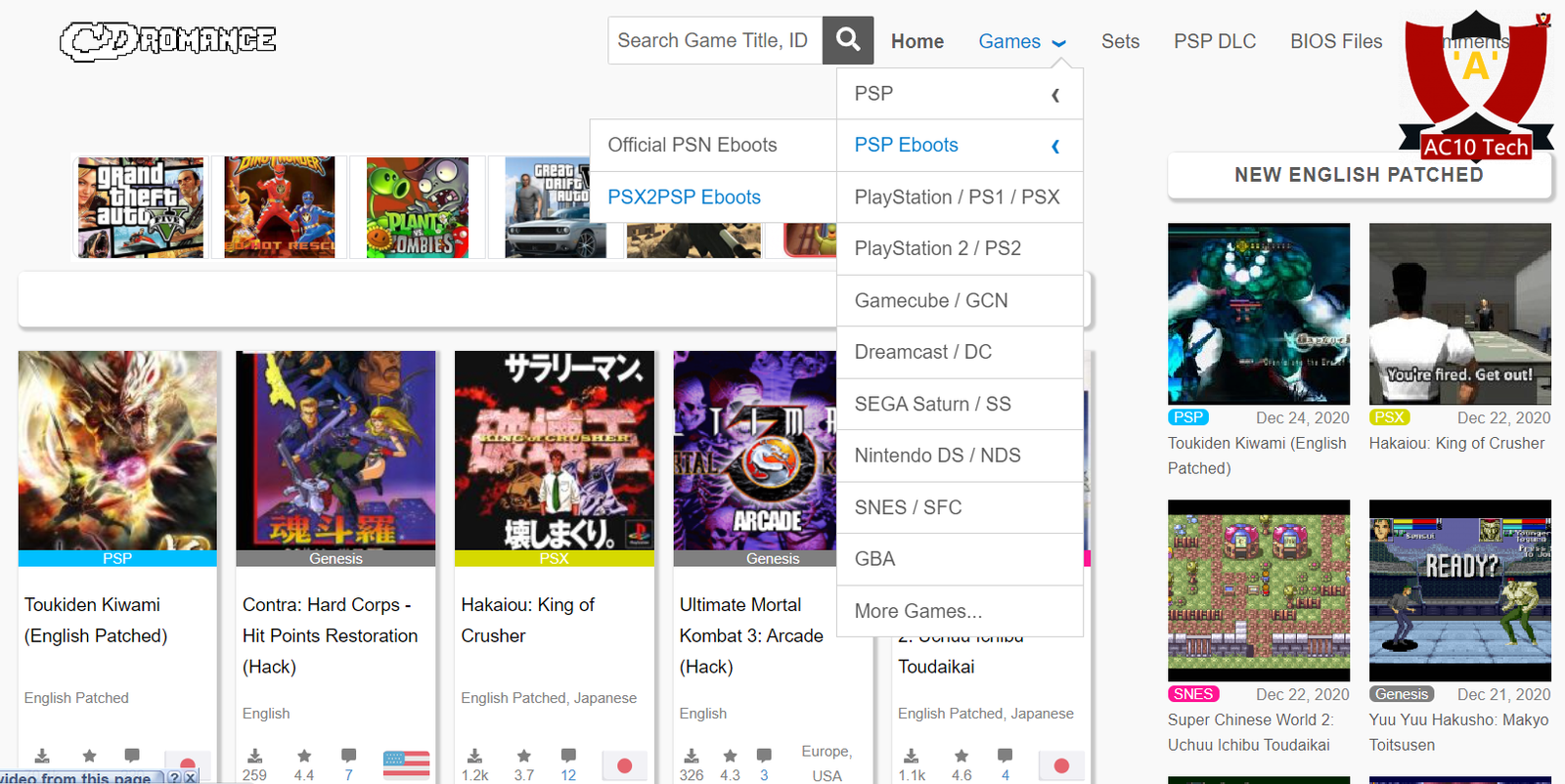This screenshot has width=1565, height=784.
Task: Open Hakaiou: King of Crusher card title
Action: click(x=527, y=620)
